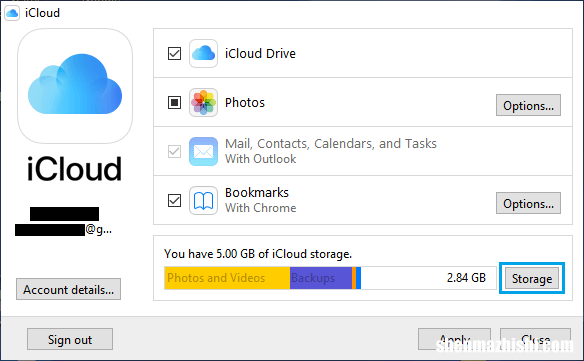Uncheck the iCloud Drive checkbox

(174, 54)
